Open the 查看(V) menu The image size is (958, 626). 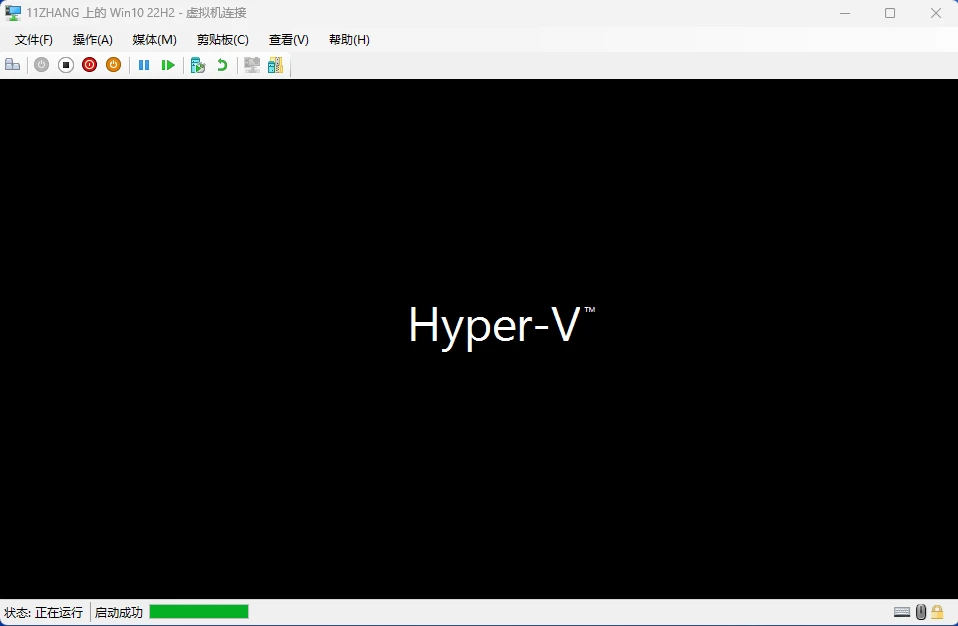[x=289, y=40]
